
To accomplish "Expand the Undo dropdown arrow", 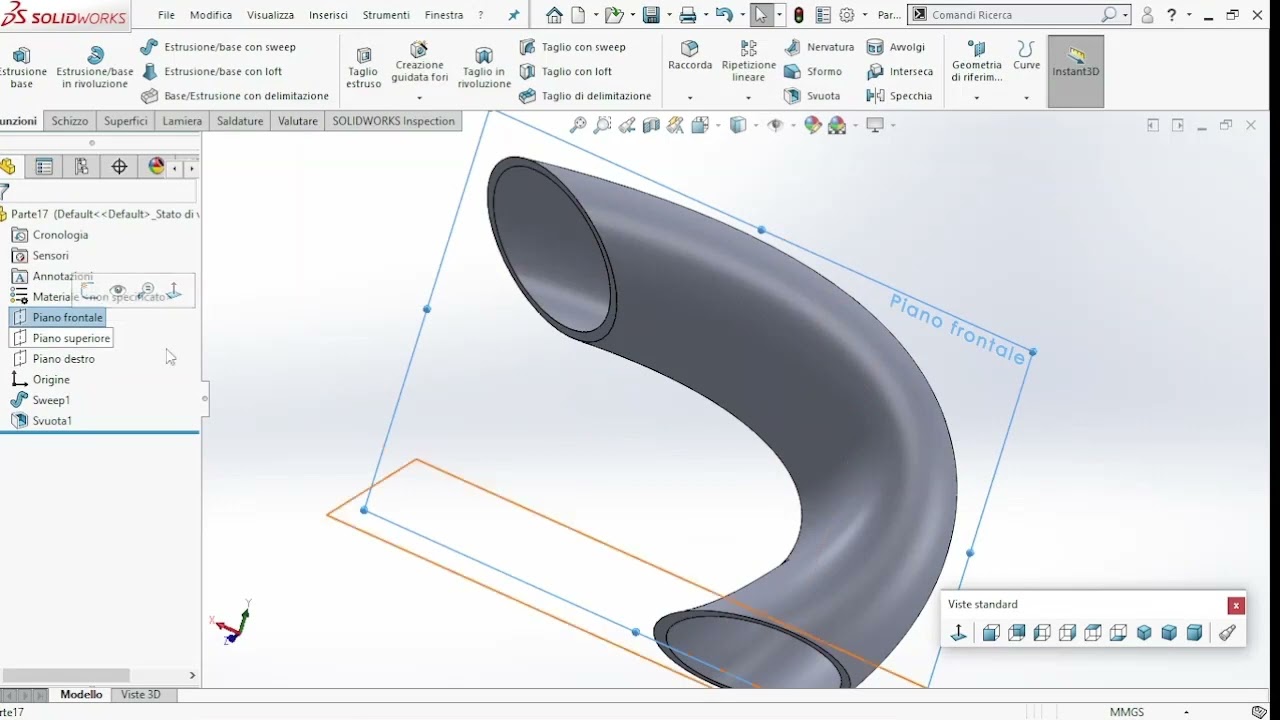I will pyautogui.click(x=742, y=15).
